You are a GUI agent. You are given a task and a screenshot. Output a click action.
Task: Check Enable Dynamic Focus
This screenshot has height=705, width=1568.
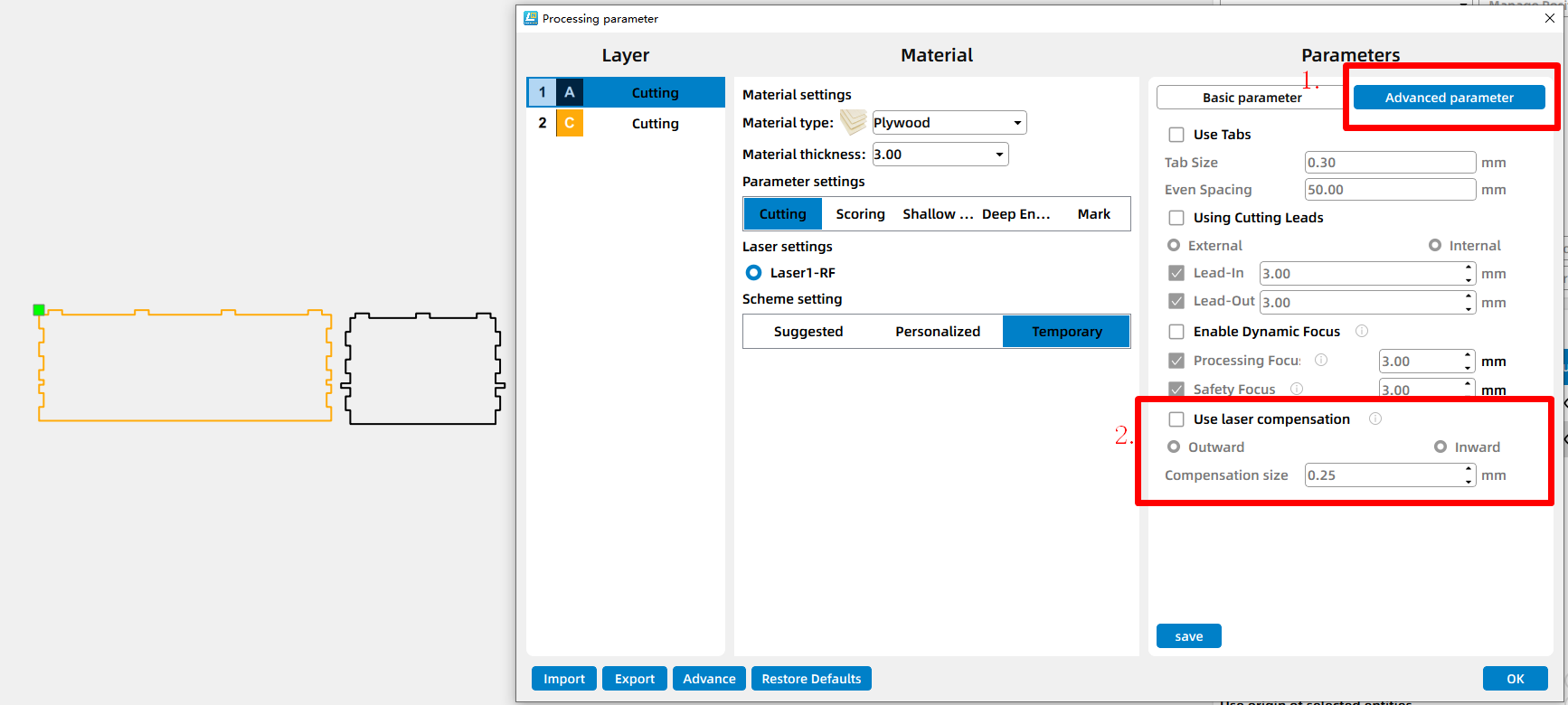1176,332
